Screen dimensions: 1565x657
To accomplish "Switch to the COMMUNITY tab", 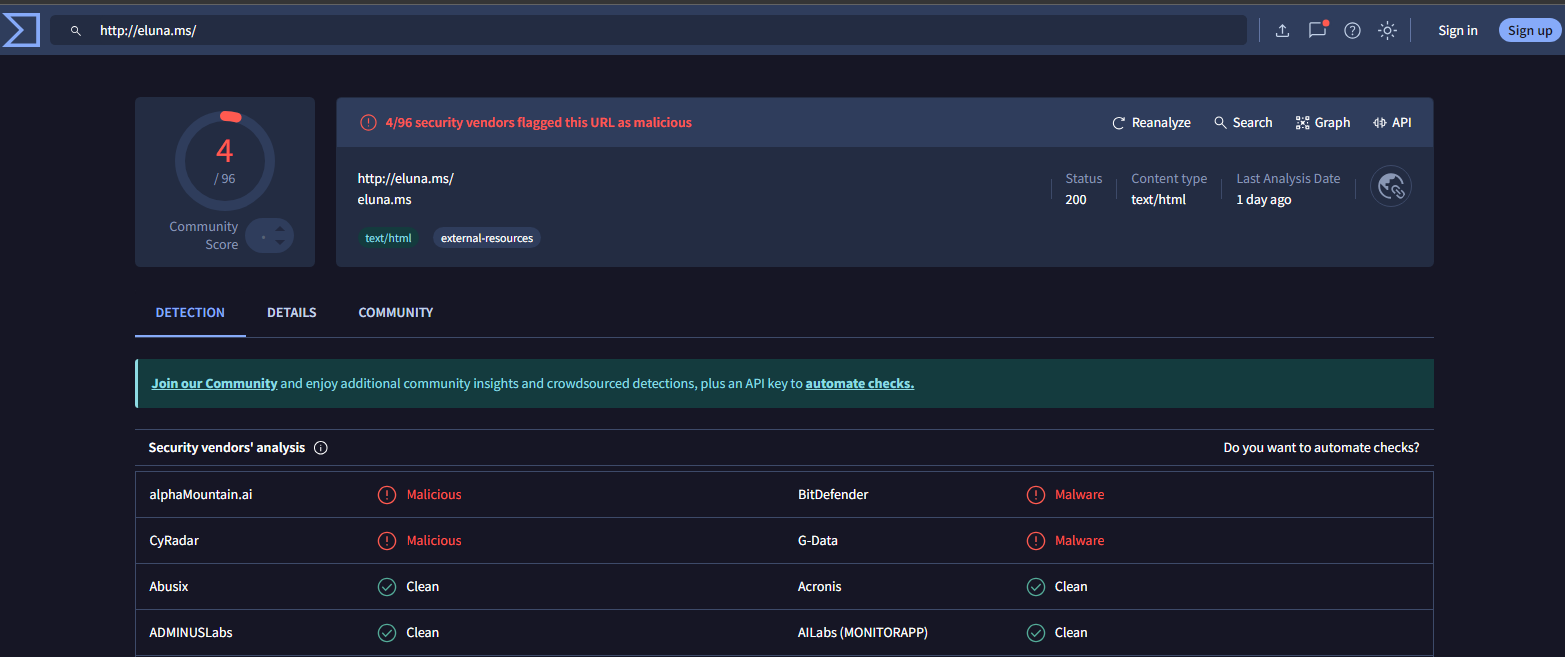I will [x=396, y=313].
